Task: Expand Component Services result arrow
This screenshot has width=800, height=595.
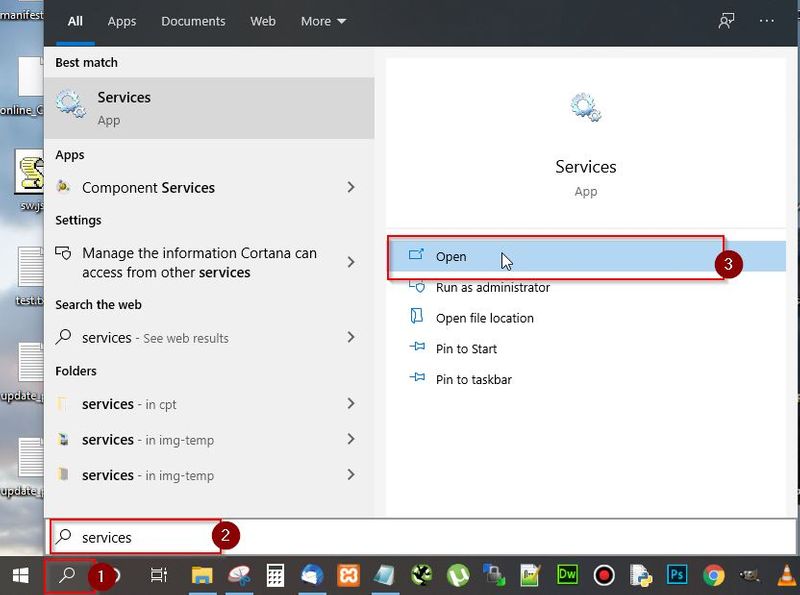Action: click(351, 187)
